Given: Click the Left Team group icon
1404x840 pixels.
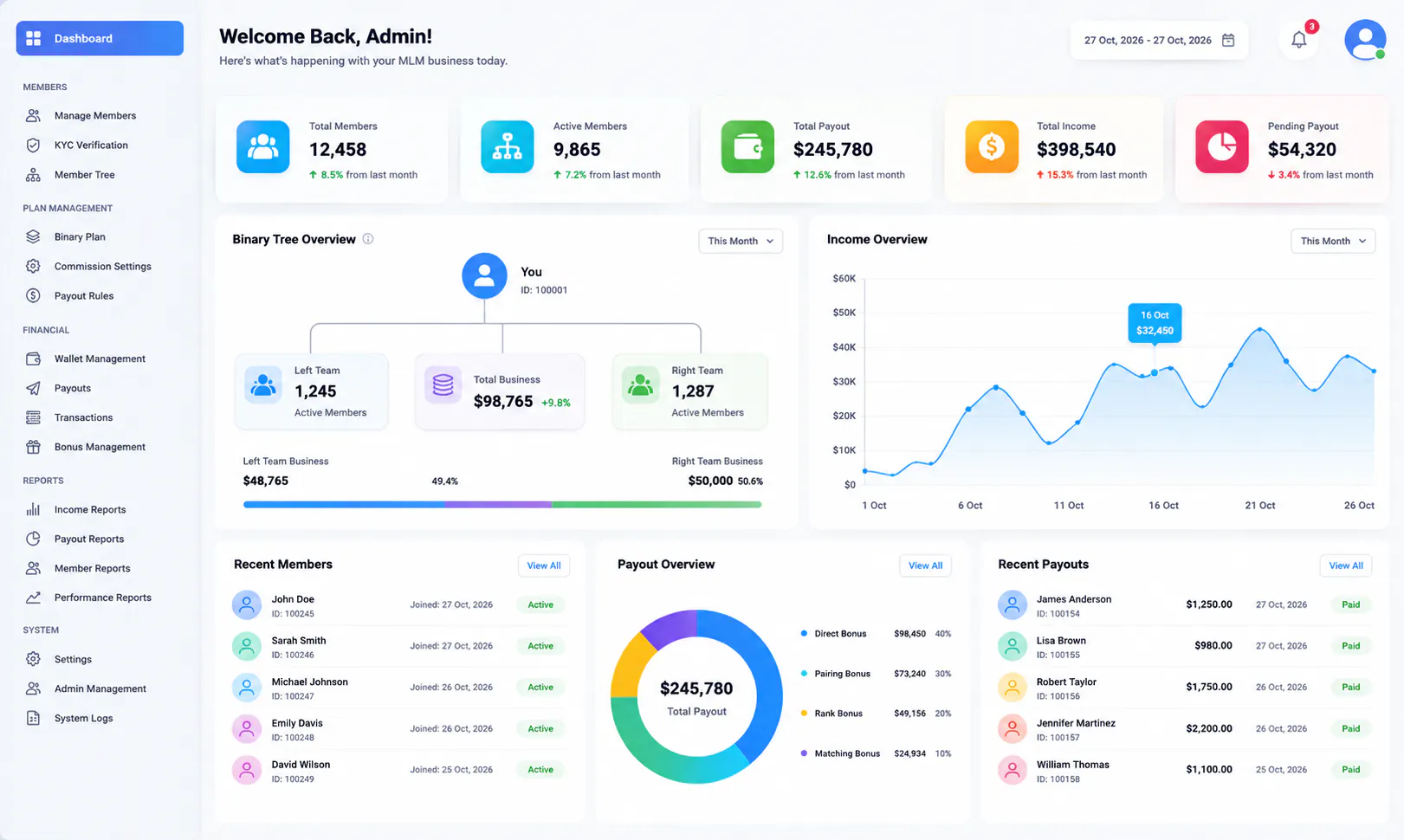Looking at the screenshot, I should click(x=263, y=385).
